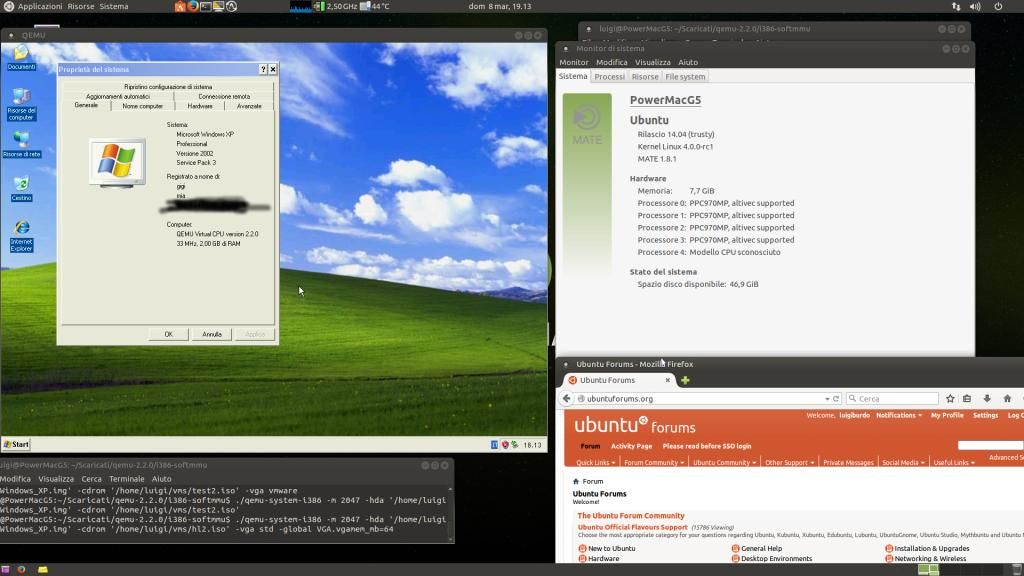Open Risorse del computer icon on XP desktop
The width and height of the screenshot is (1024, 576).
(21, 104)
